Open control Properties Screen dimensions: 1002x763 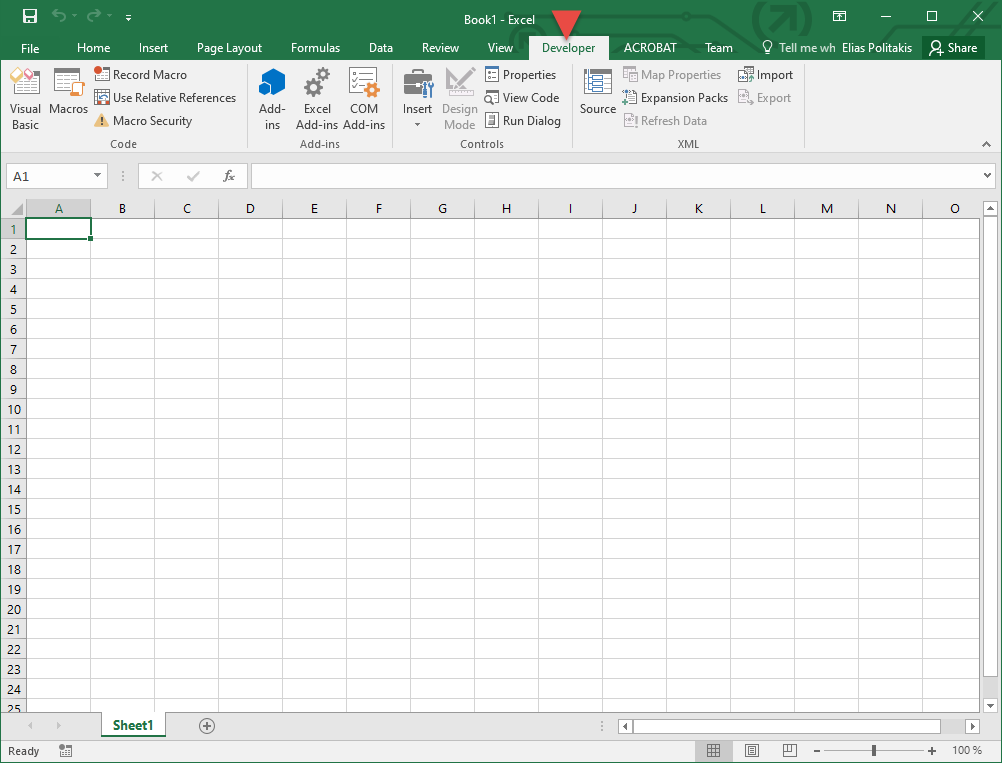coord(520,74)
